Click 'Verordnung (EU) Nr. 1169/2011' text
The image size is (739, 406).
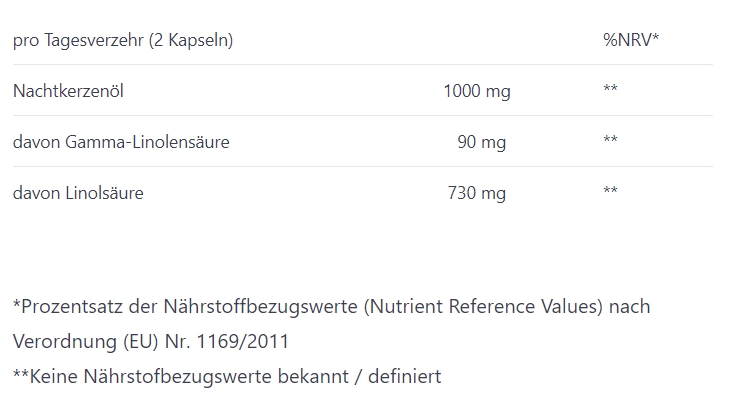[x=151, y=341]
